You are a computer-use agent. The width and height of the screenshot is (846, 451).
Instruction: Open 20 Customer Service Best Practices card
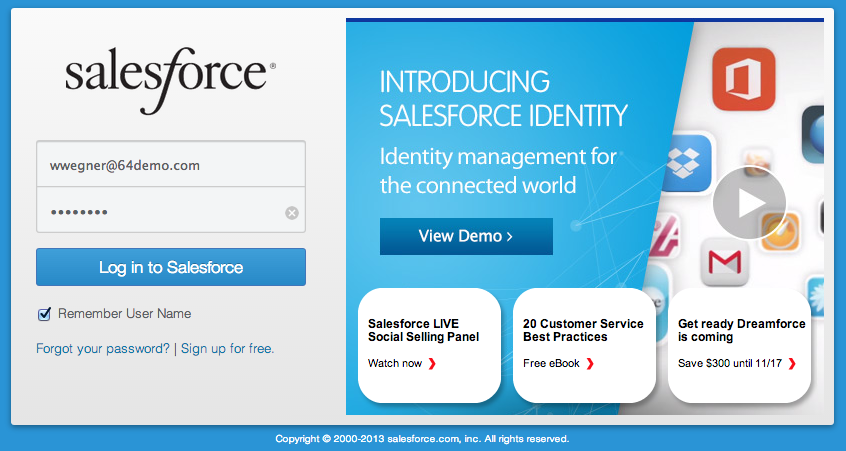pos(584,345)
